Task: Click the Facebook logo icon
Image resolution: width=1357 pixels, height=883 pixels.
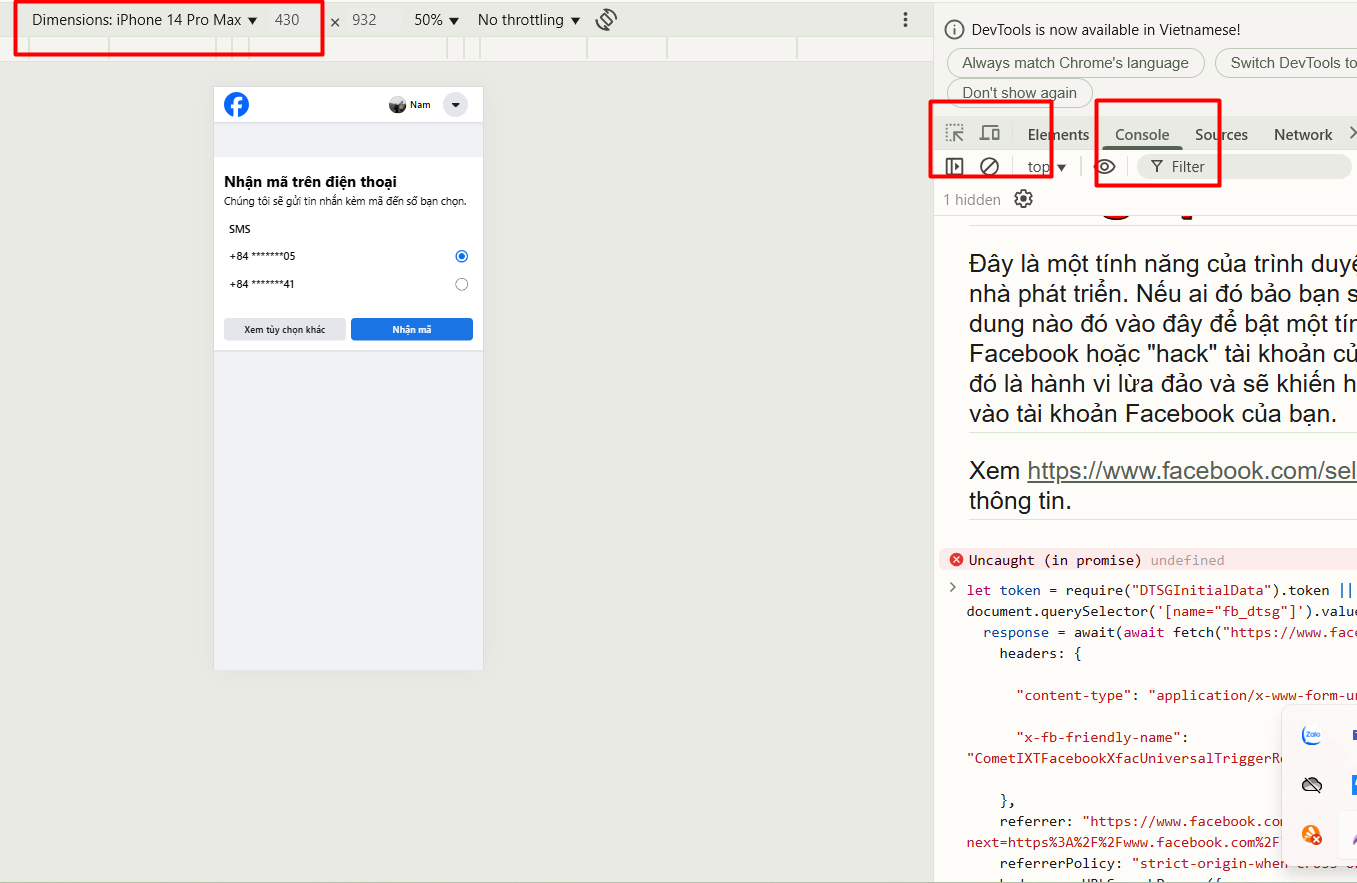Action: (237, 105)
